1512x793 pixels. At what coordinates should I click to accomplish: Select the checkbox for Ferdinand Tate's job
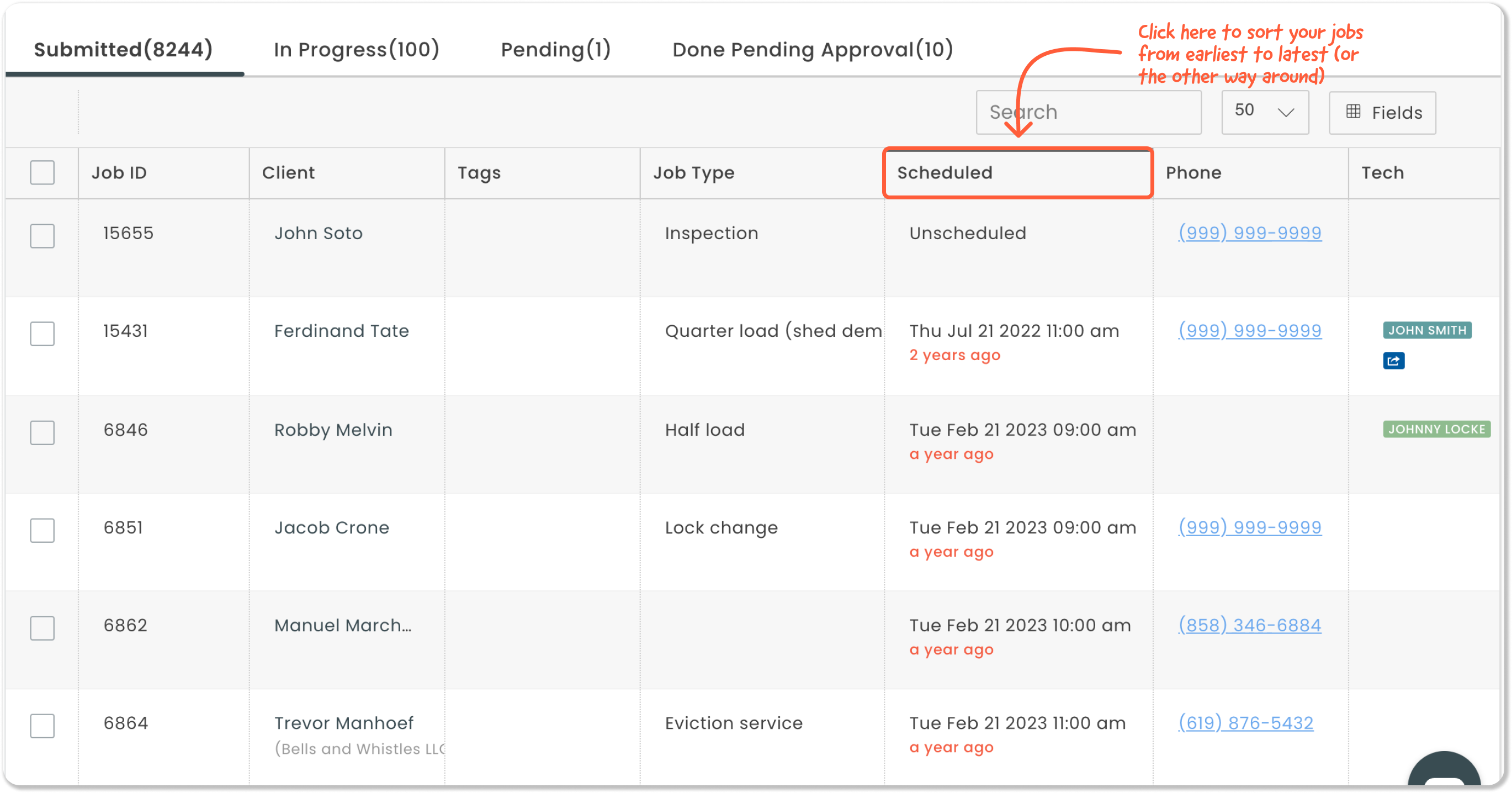point(43,334)
